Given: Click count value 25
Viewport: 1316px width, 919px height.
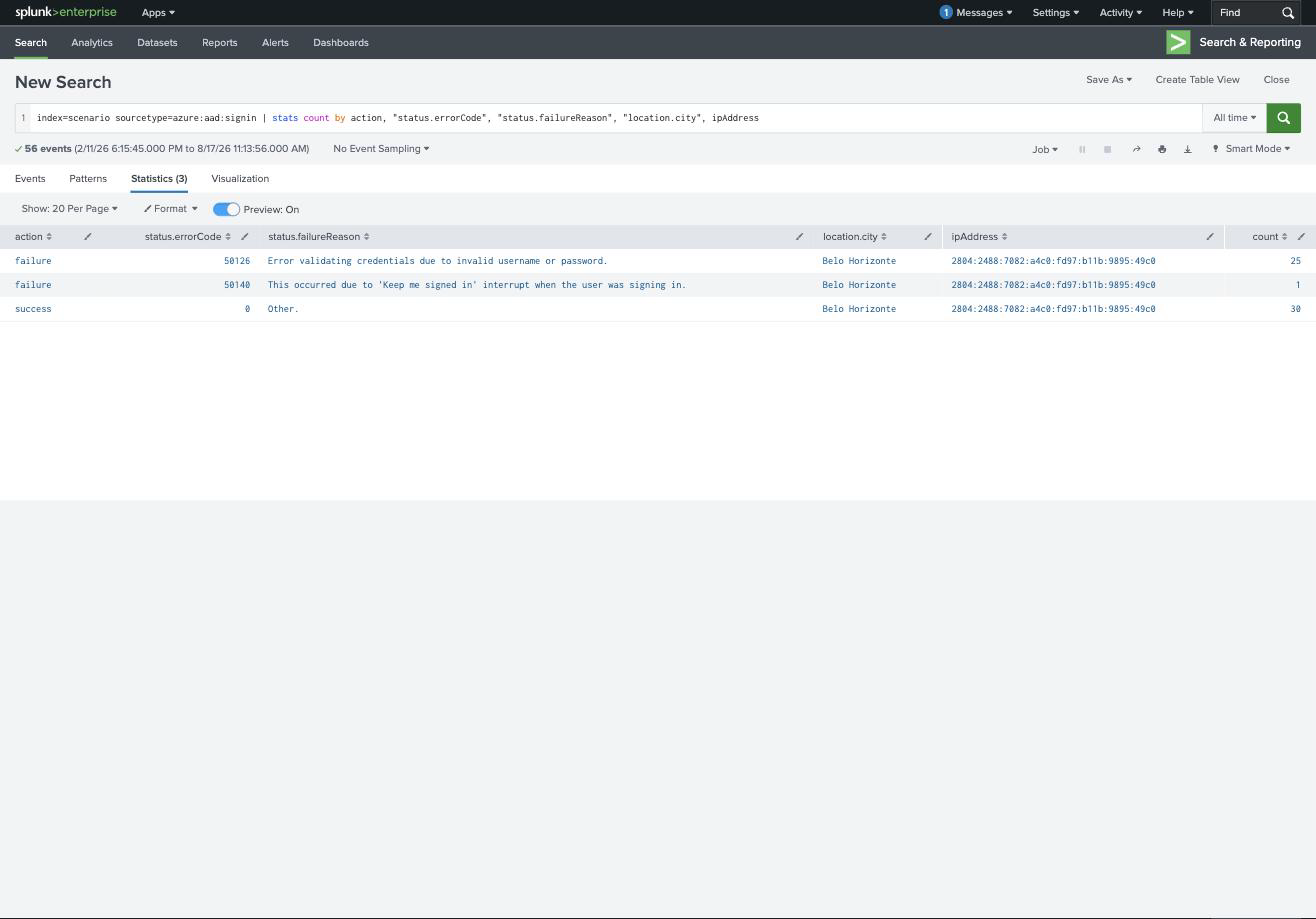Looking at the screenshot, I should pyautogui.click(x=1295, y=261).
